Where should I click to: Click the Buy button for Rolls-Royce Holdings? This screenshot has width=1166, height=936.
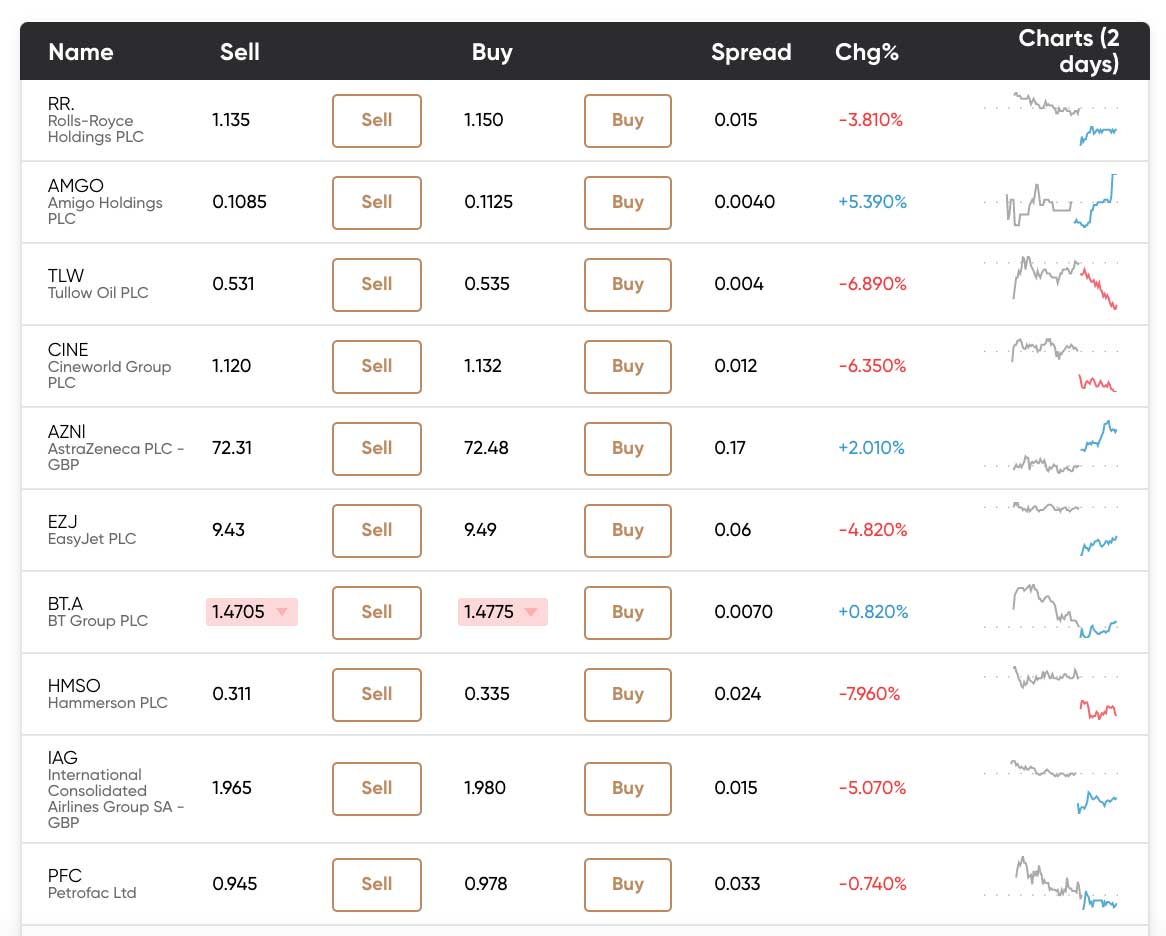point(628,120)
